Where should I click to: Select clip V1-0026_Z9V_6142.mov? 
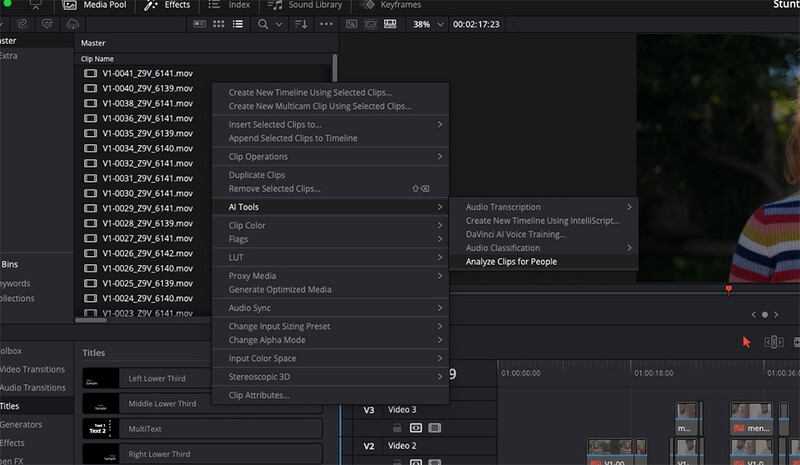pyautogui.click(x=147, y=254)
